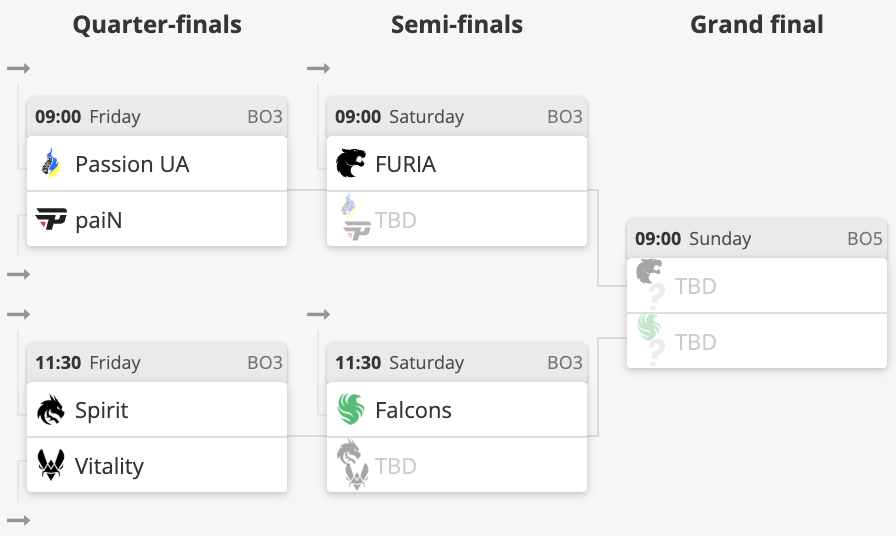
Task: Open 09:00 Sunday BO5 grand final header
Action: (757, 239)
